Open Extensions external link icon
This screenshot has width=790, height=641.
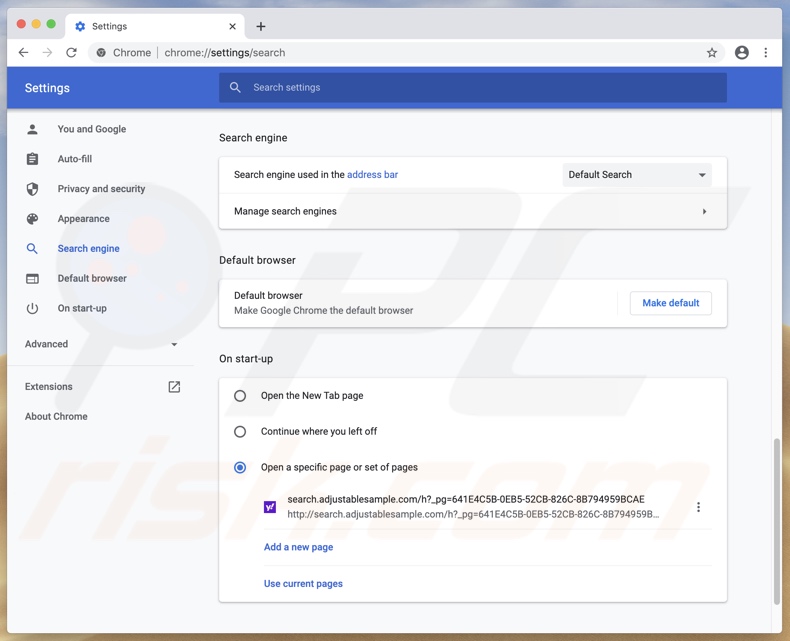174,387
